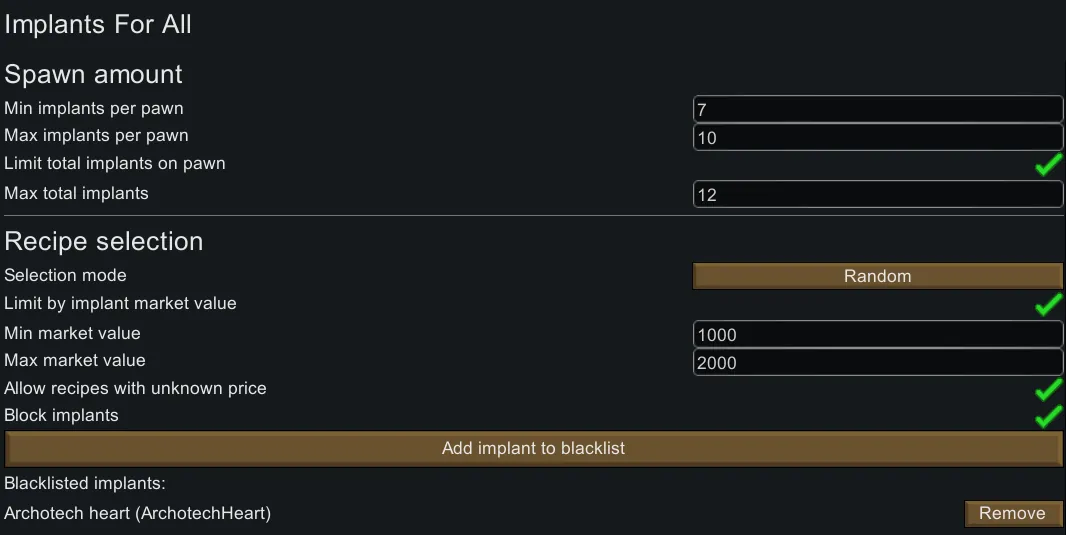Toggle Limit total implants on pawn checkmark
1066x535 pixels.
tap(1048, 164)
